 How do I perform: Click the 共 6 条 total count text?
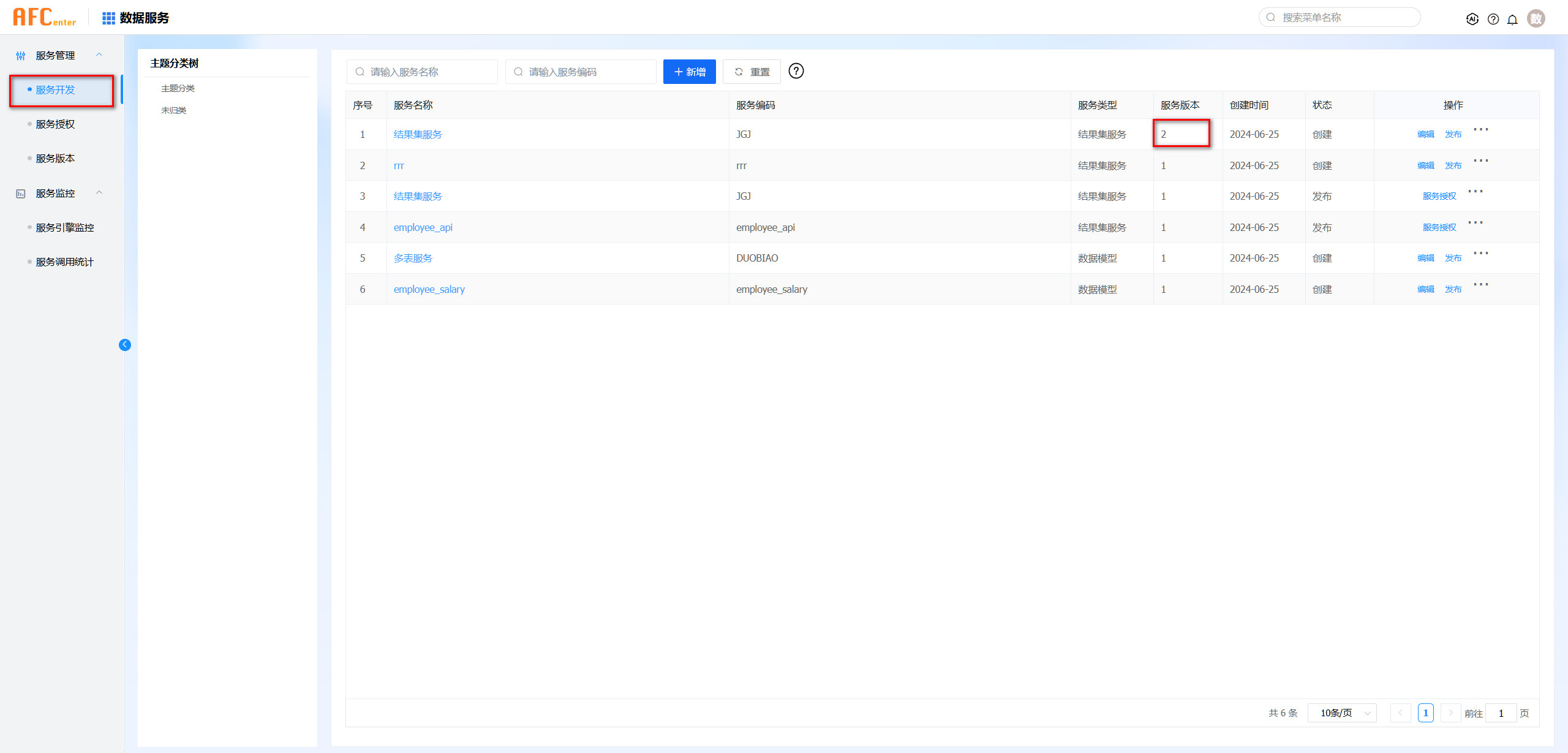[x=1283, y=713]
